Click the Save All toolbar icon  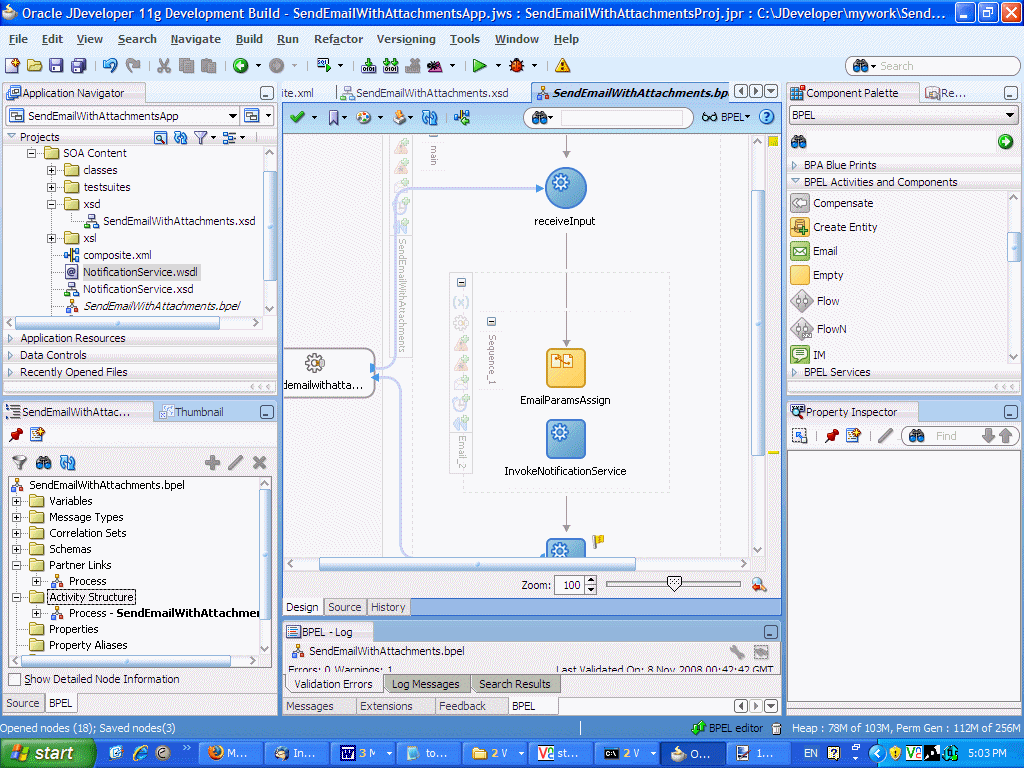click(x=78, y=66)
